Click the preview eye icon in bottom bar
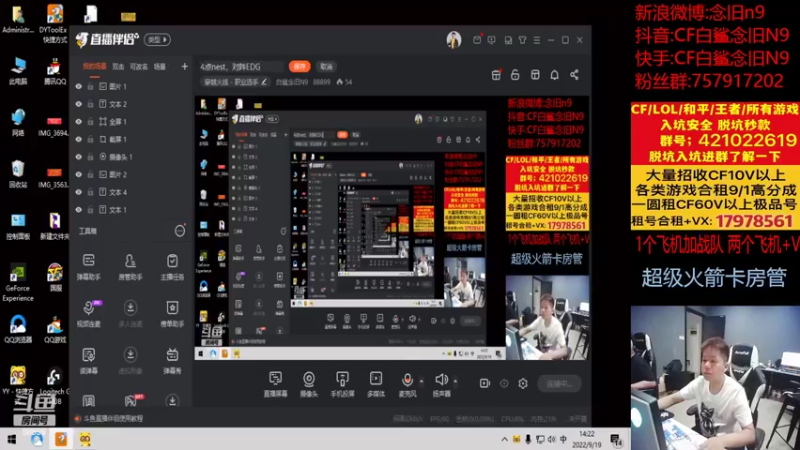 coord(504,383)
